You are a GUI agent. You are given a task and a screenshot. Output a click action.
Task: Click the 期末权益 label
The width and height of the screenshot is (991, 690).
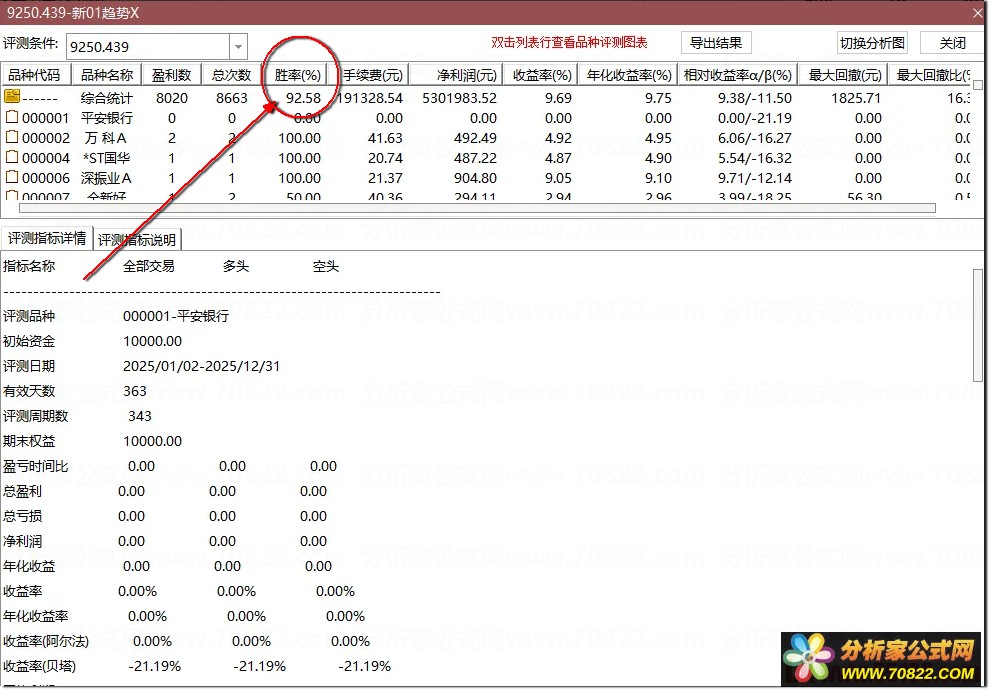(x=29, y=441)
